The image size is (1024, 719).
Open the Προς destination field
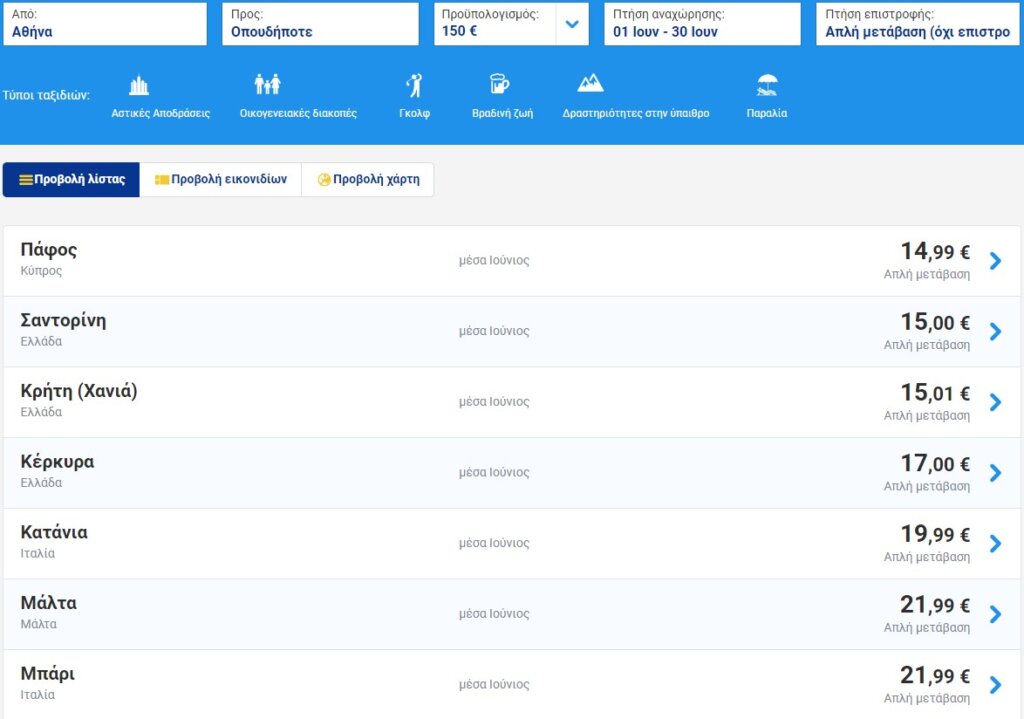click(320, 24)
